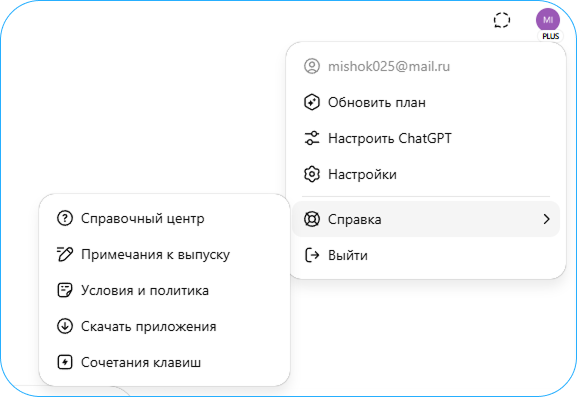Click the lifebuoy icon next to Справка

(x=312, y=219)
